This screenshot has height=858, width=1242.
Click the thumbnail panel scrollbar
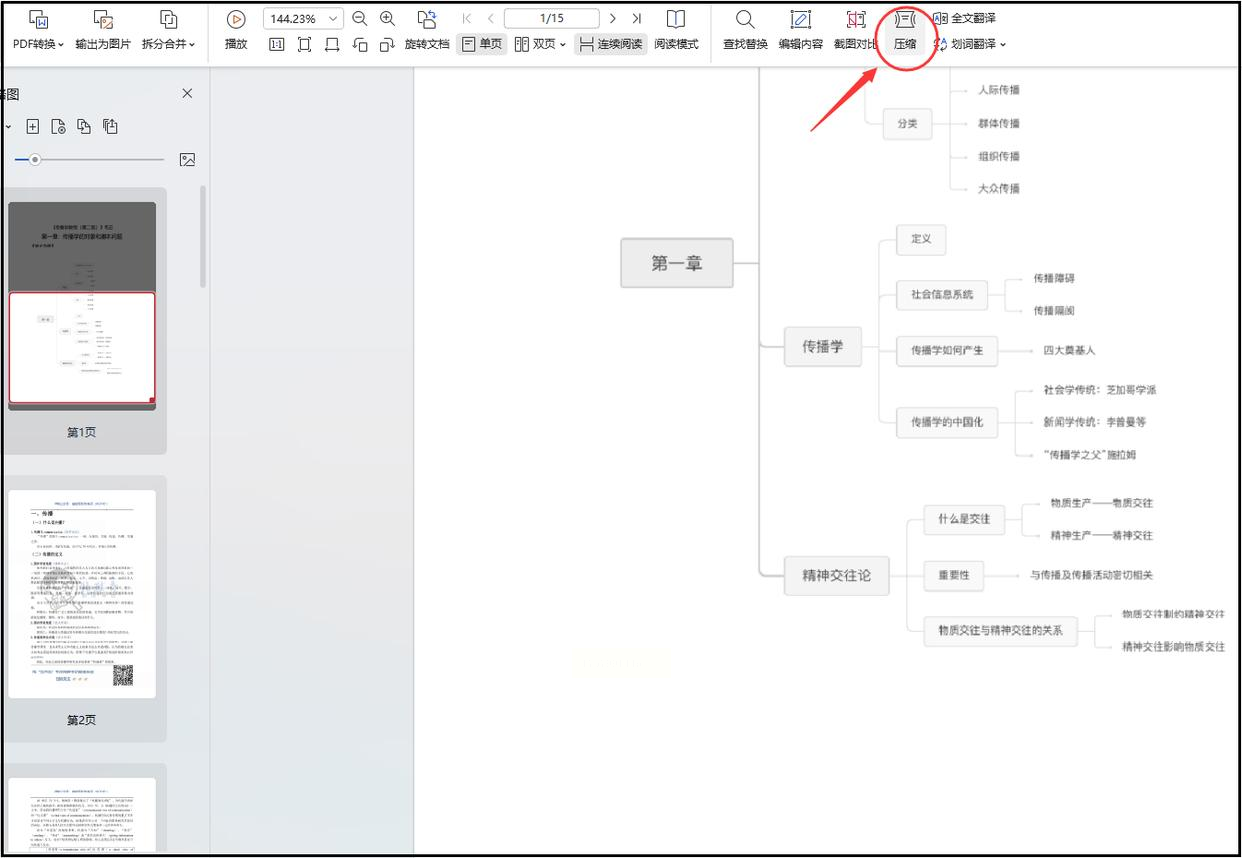(x=204, y=237)
